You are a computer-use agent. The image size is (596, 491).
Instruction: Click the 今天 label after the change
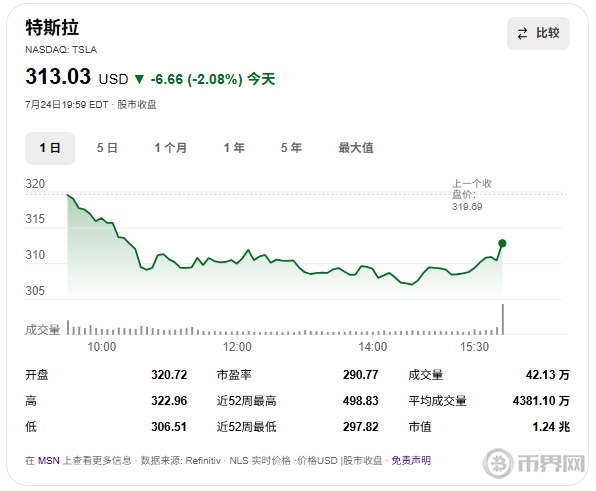coord(261,79)
